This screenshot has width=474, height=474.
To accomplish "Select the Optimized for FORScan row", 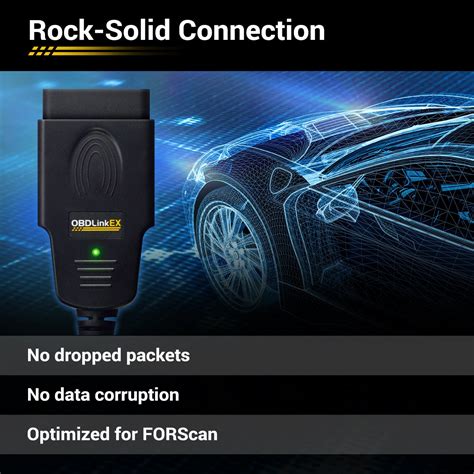I will tap(237, 434).
